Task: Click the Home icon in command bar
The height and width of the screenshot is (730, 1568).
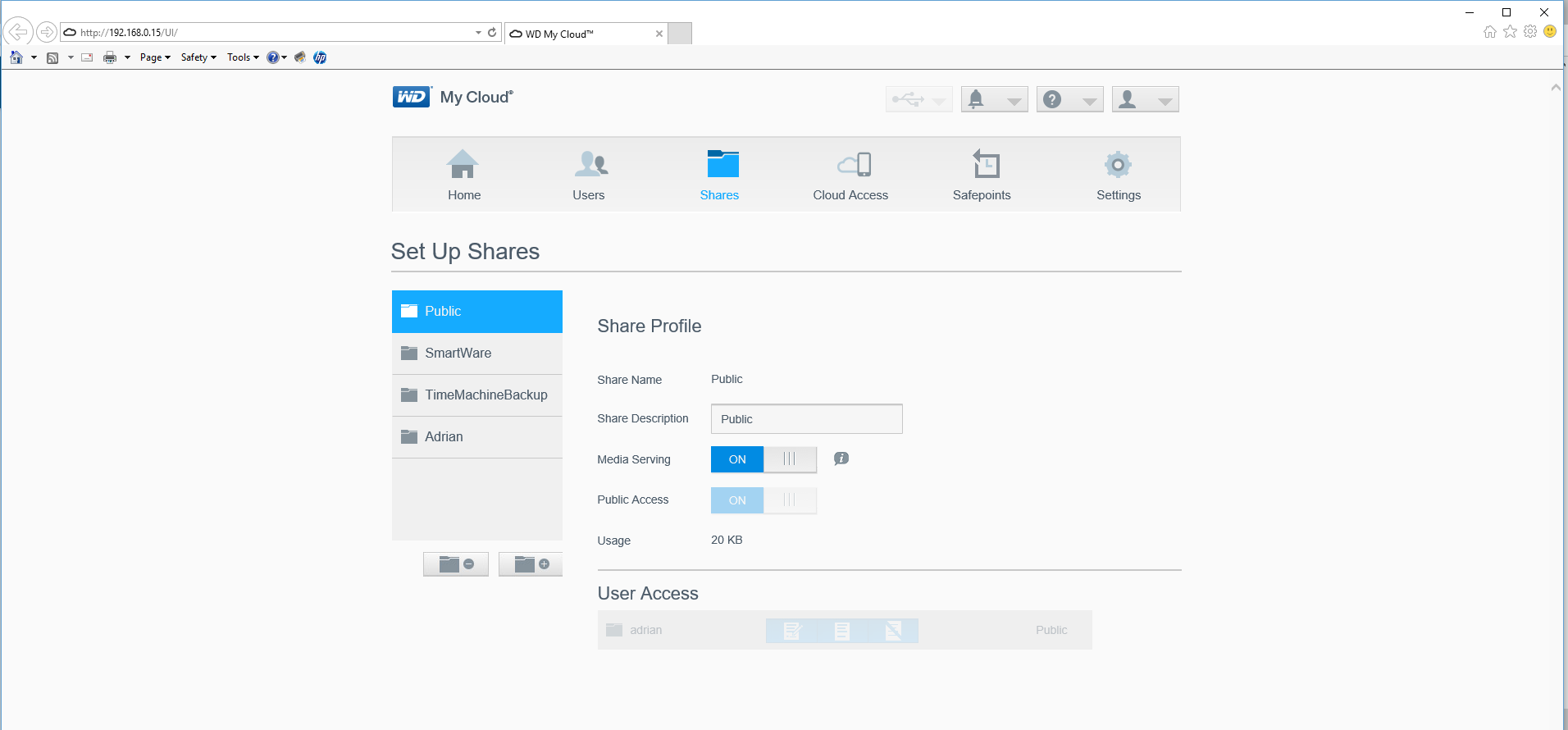Action: [x=16, y=57]
